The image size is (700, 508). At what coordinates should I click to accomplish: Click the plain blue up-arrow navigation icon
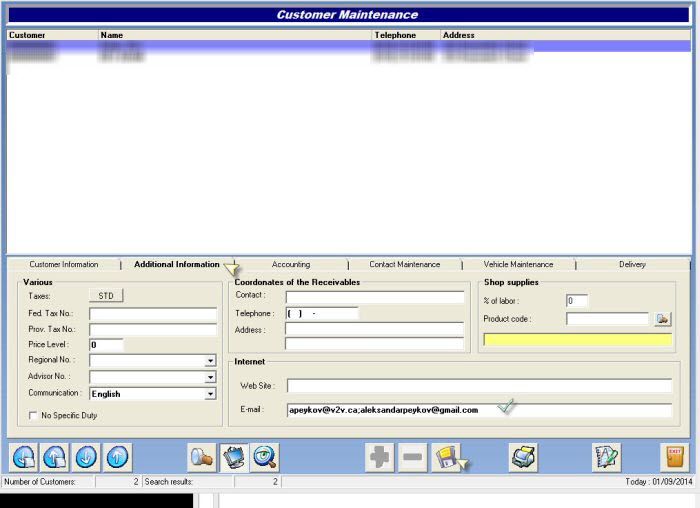tap(117, 457)
